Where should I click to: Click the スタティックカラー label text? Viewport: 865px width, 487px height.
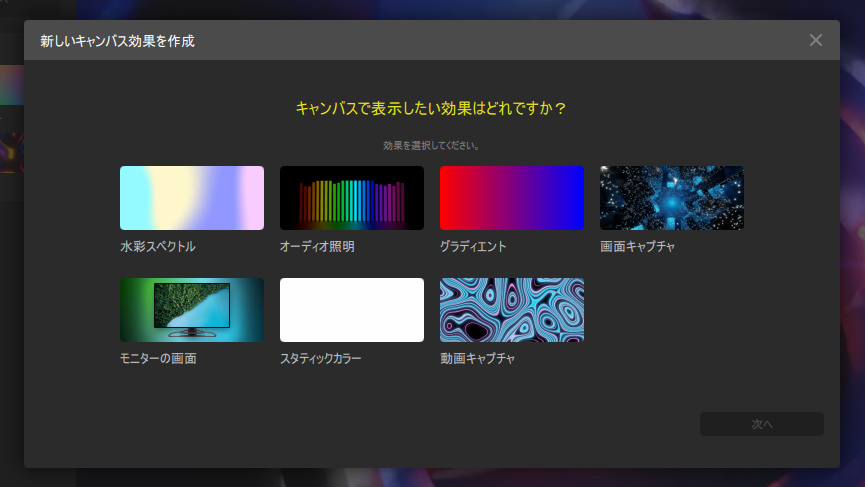coord(321,358)
